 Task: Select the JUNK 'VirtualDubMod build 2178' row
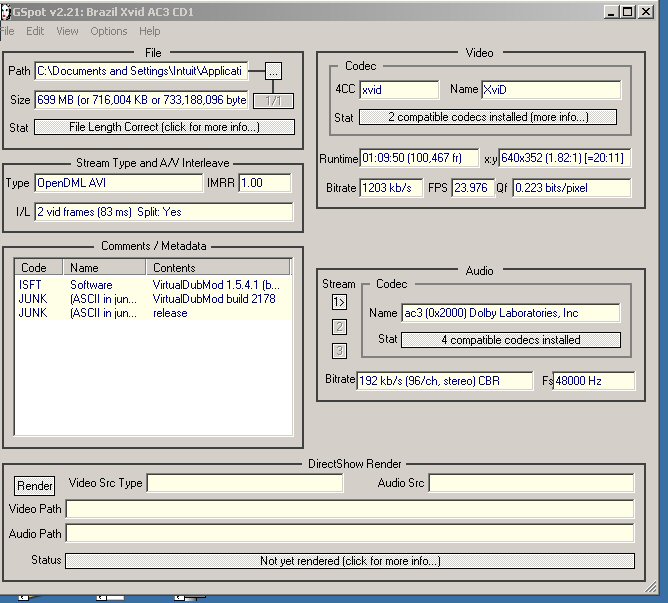click(153, 299)
